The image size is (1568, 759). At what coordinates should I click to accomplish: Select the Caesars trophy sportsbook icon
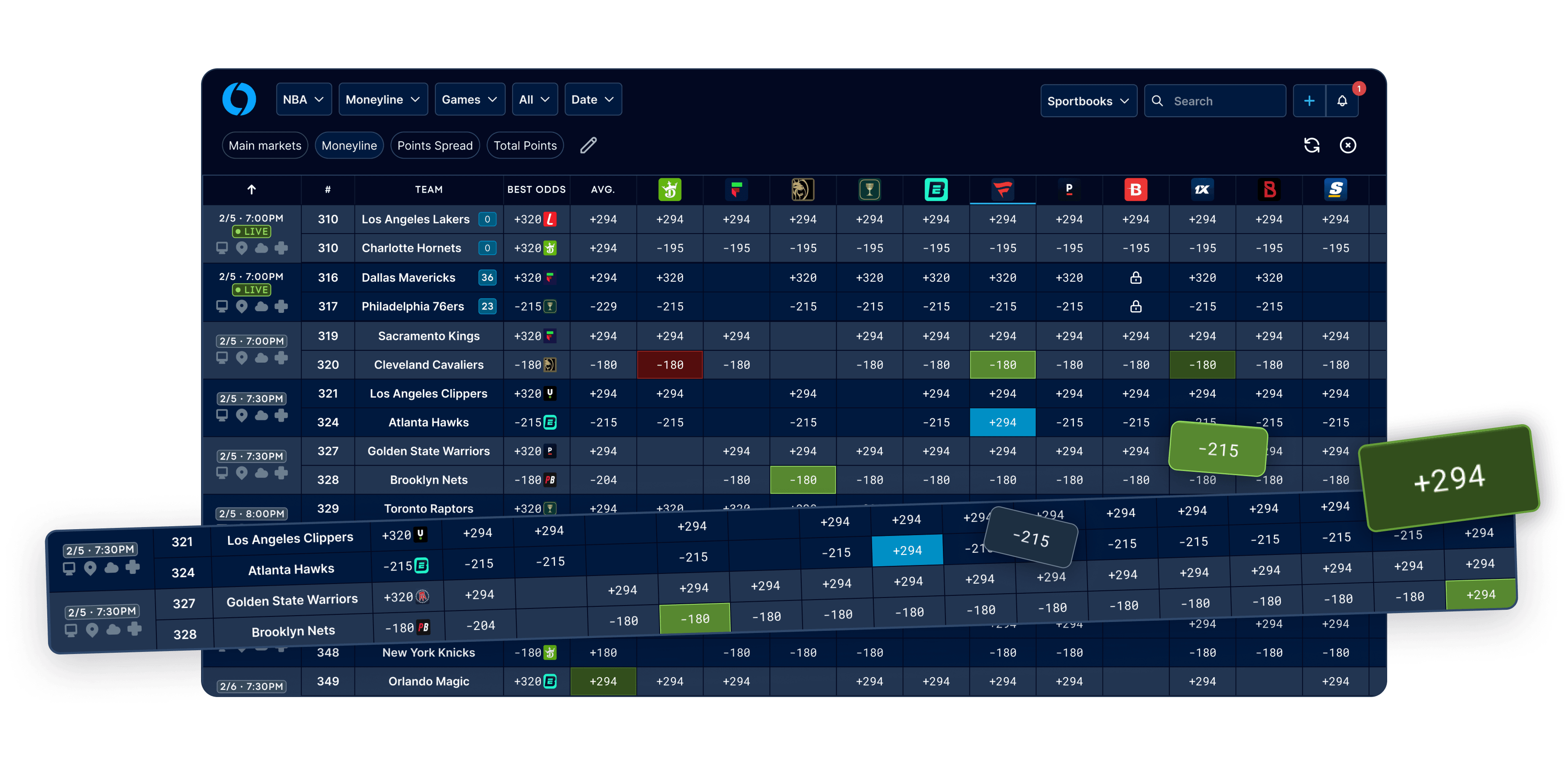point(869,189)
